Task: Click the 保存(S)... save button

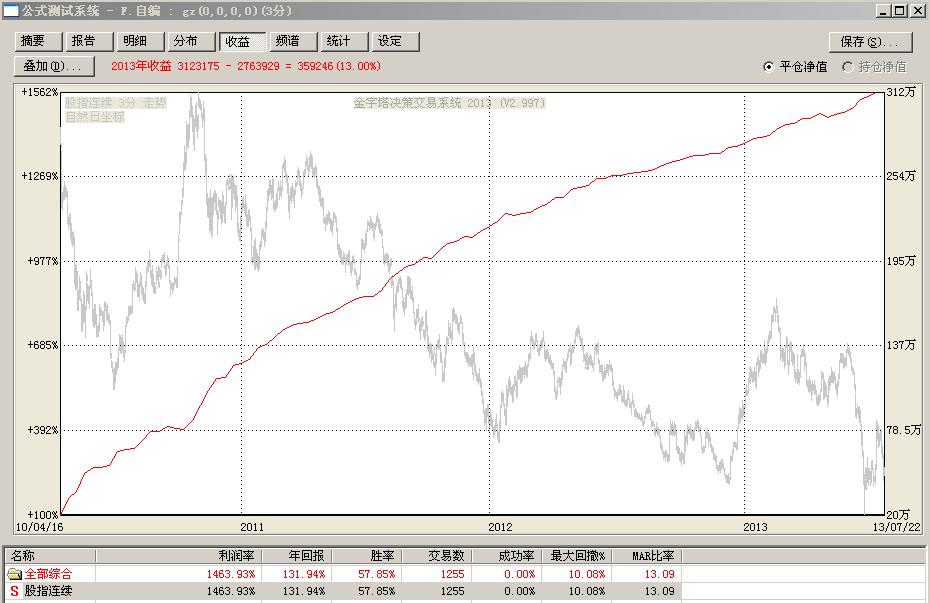Action: [871, 42]
